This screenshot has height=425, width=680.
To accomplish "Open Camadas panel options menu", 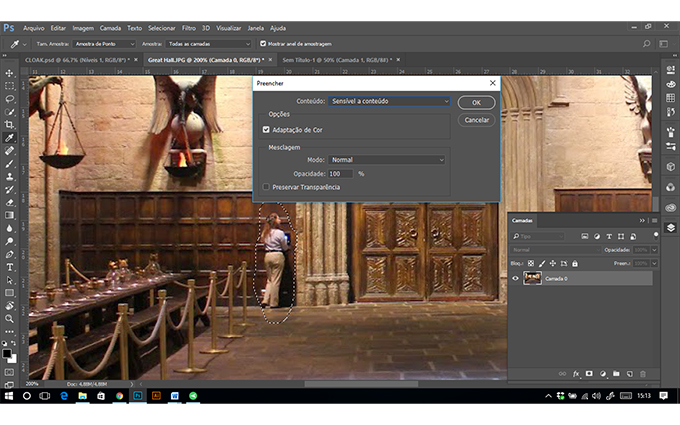I will (x=654, y=221).
